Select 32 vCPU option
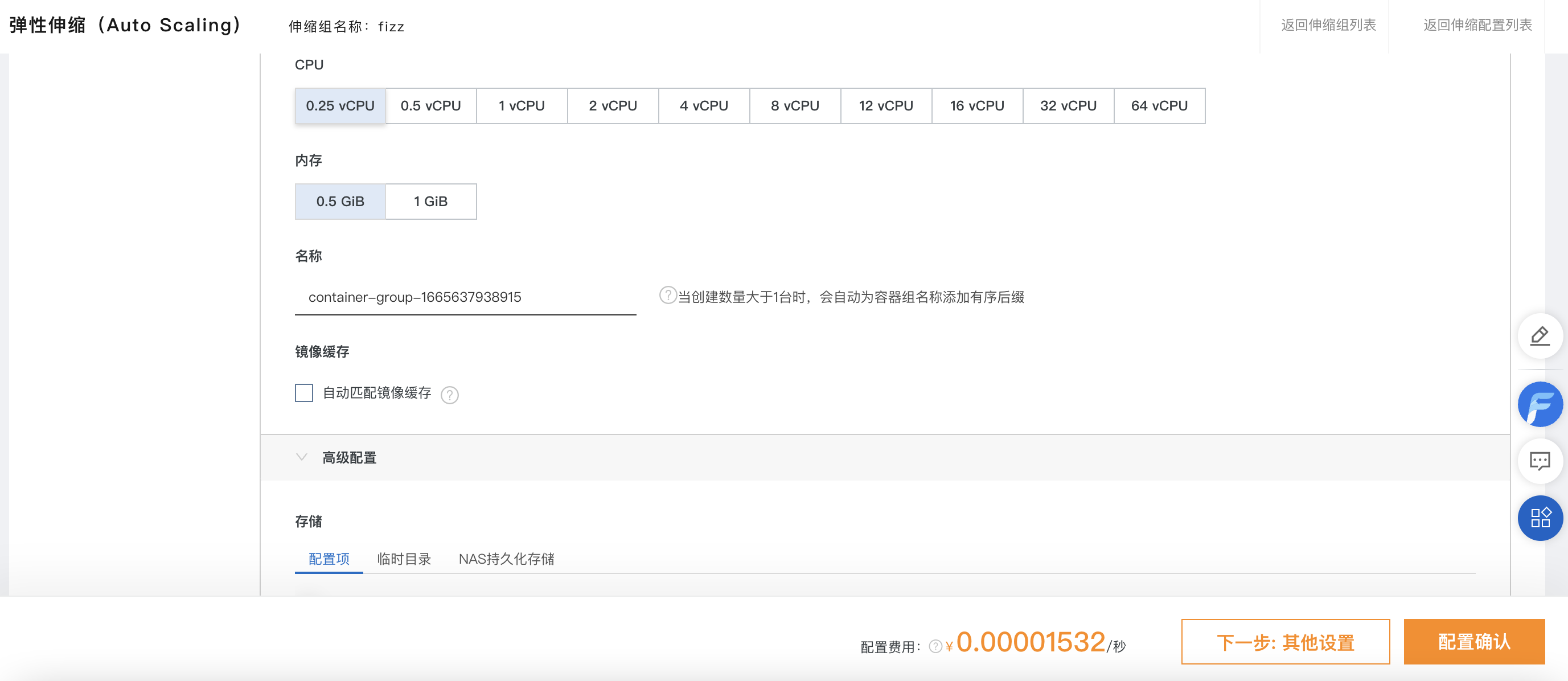The height and width of the screenshot is (681, 1568). 1068,106
